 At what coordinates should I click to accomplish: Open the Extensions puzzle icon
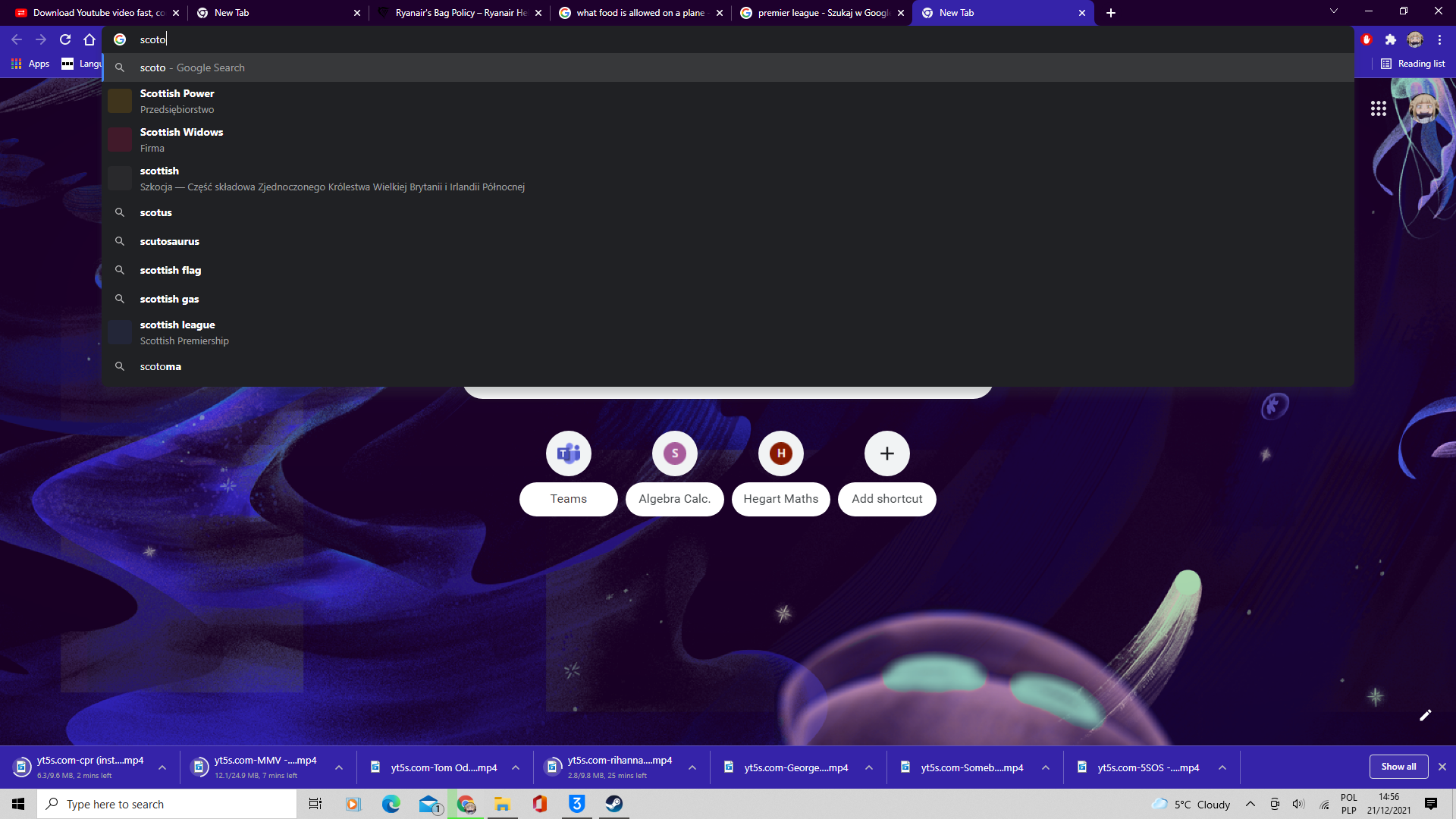tap(1390, 39)
